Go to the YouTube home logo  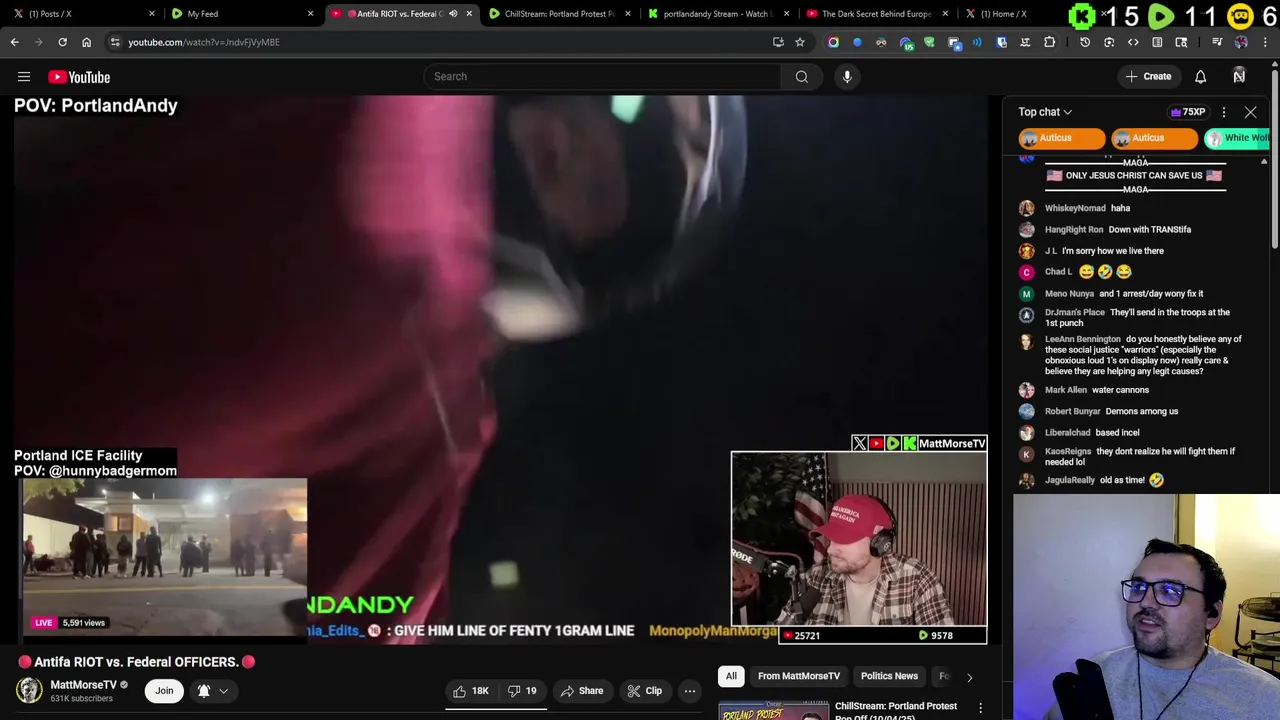[x=79, y=77]
